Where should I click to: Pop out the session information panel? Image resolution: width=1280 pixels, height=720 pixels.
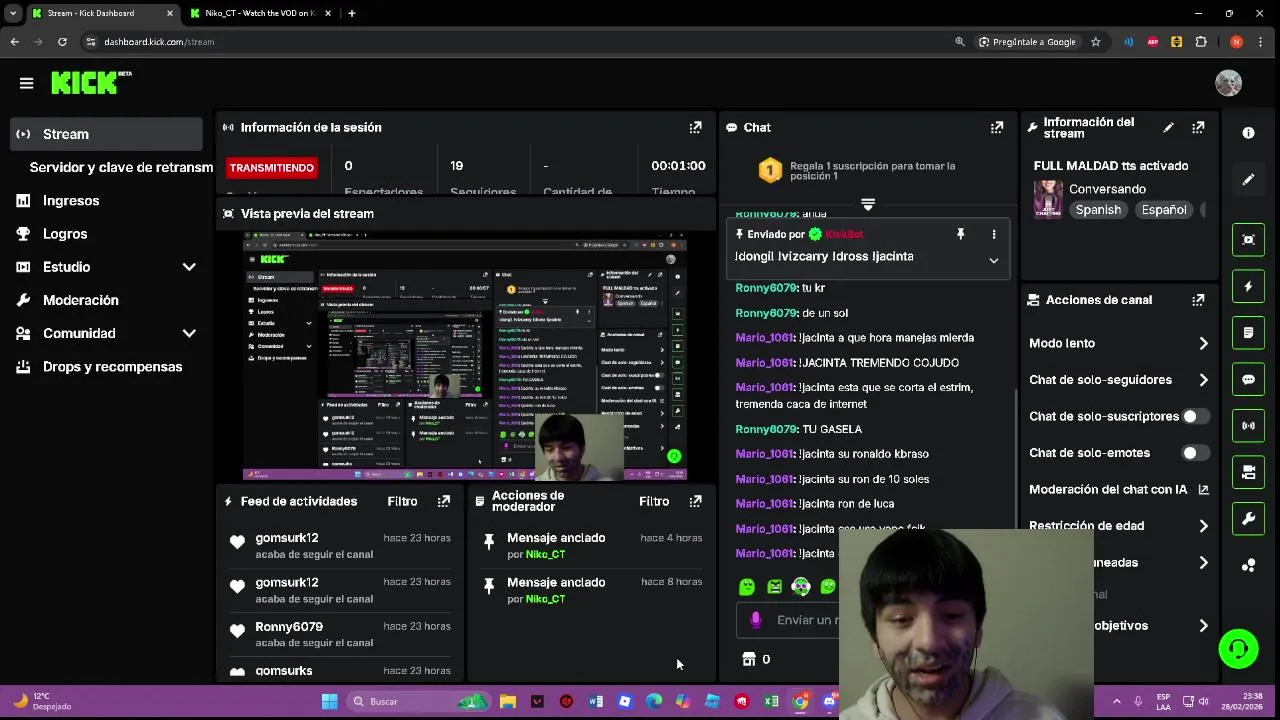(x=695, y=127)
